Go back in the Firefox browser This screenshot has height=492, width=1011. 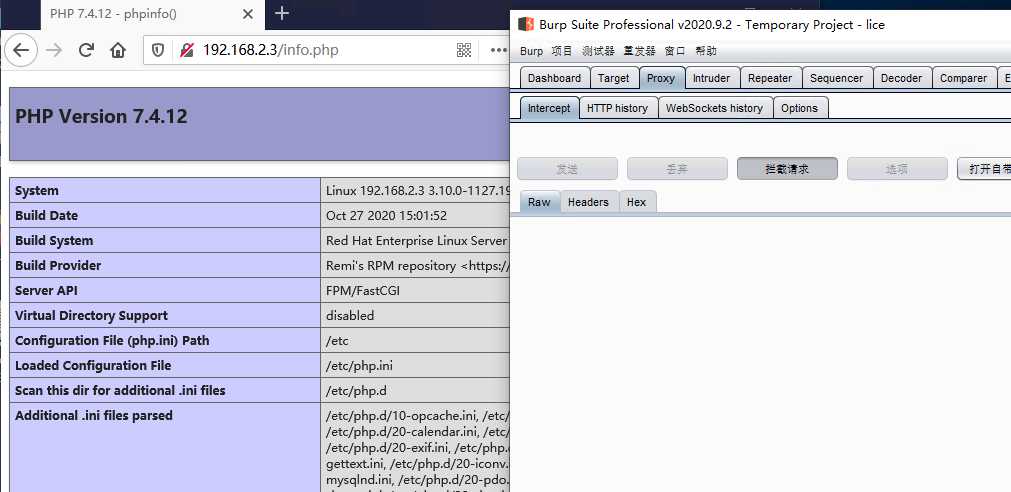21,50
